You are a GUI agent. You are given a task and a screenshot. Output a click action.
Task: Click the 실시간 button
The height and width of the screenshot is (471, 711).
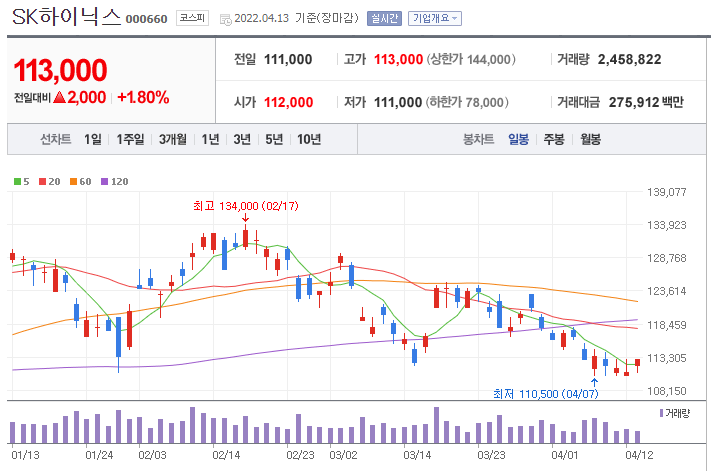pos(384,19)
